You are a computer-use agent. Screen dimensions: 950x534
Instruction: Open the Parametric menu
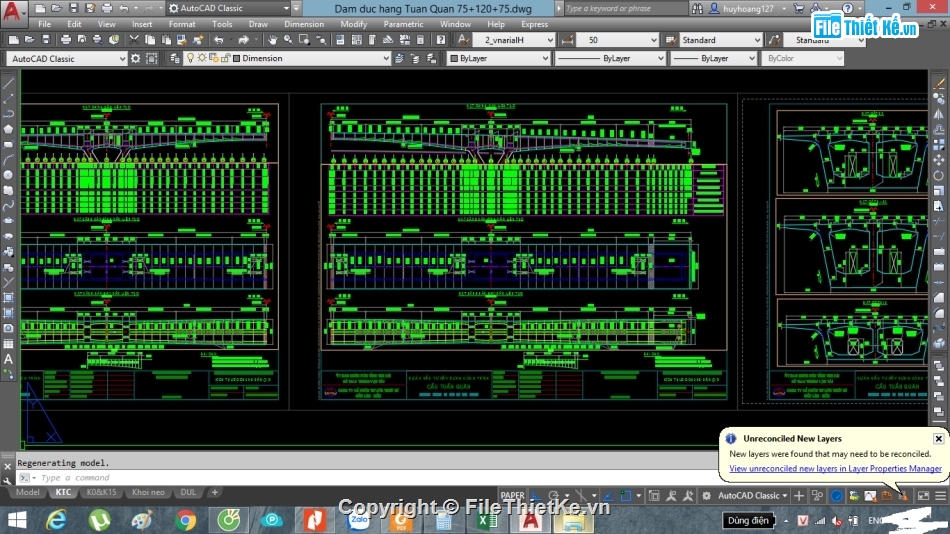403,24
